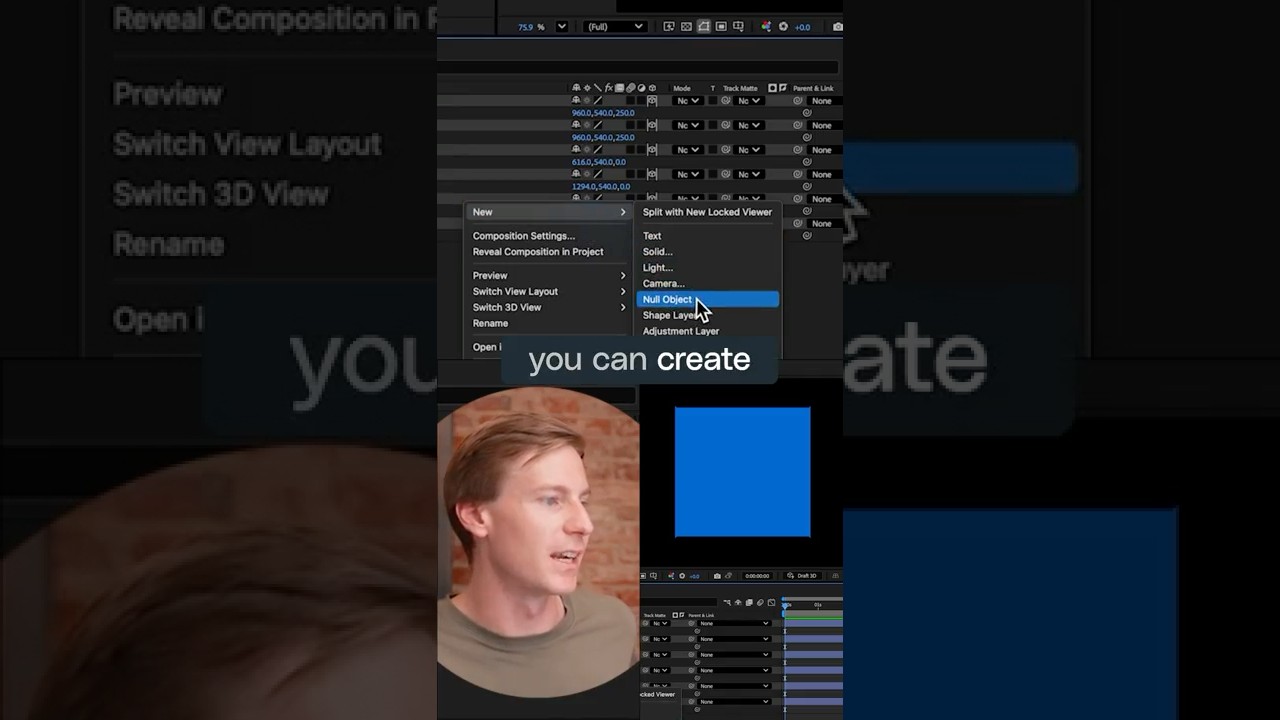Image resolution: width=1280 pixels, height=720 pixels.
Task: Open Graph Editor icon in bottom timeline
Action: click(x=771, y=603)
